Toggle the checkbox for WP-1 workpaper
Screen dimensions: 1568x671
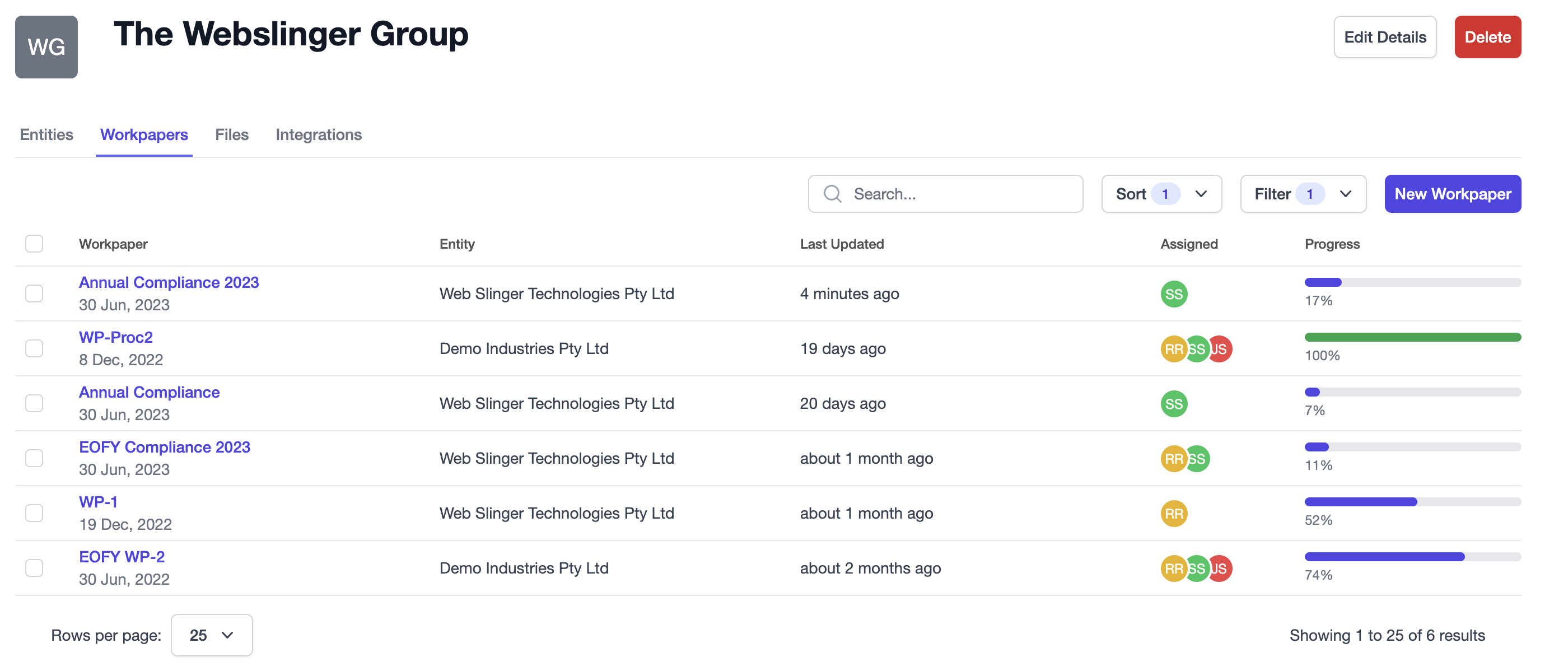[x=34, y=512]
